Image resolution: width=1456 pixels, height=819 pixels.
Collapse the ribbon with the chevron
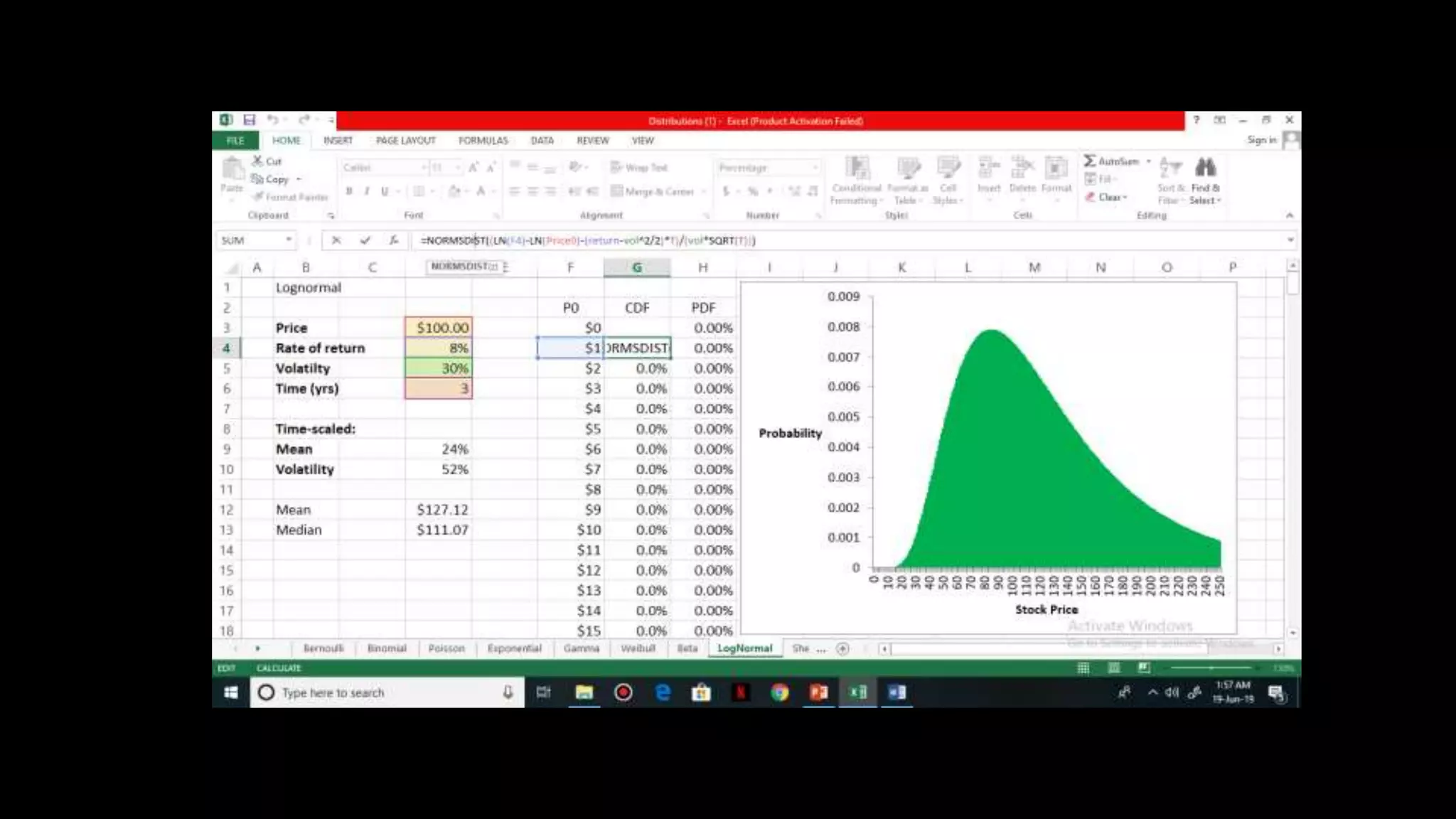(x=1289, y=215)
